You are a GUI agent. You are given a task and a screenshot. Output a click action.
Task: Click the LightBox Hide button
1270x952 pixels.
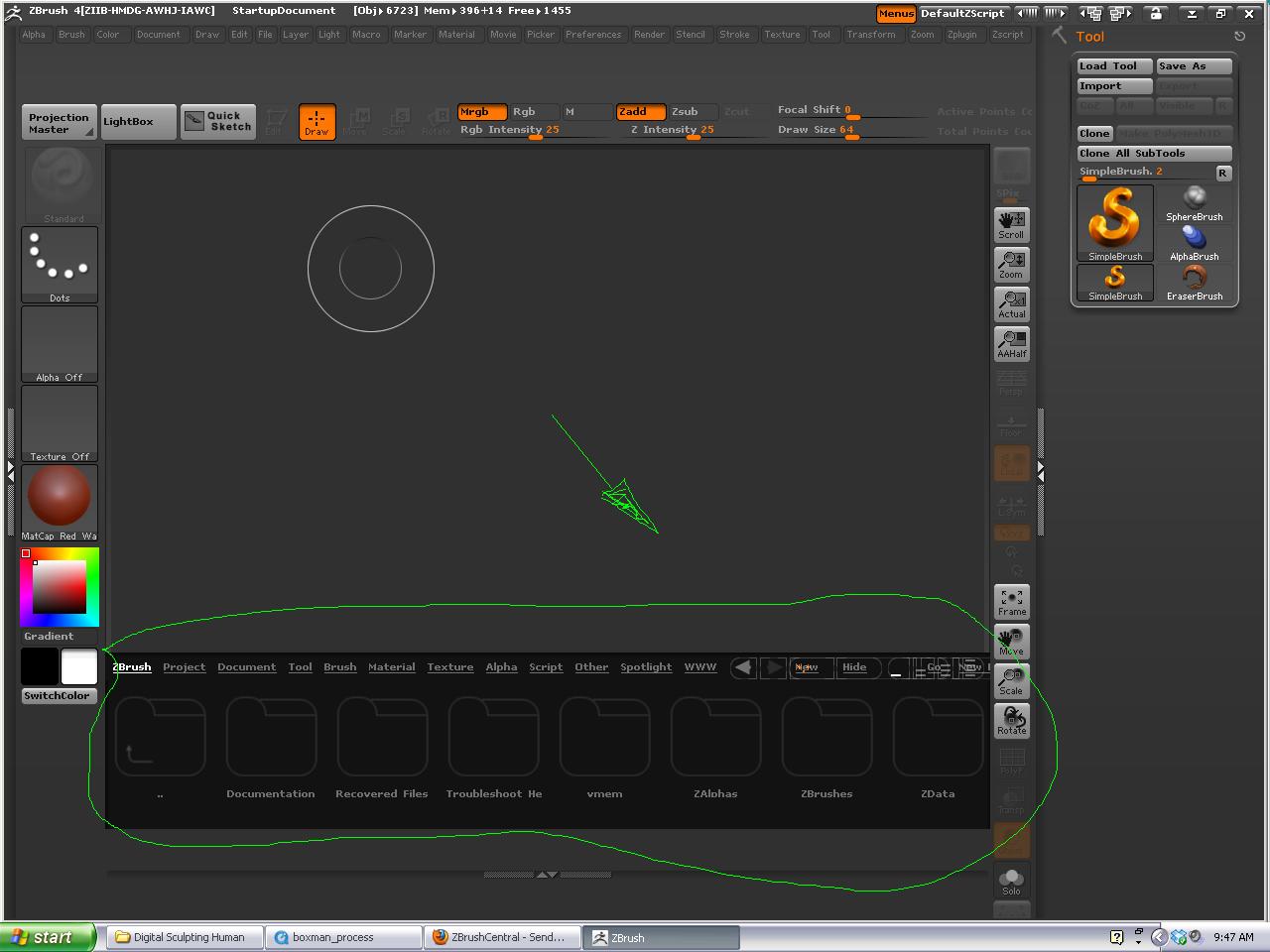(859, 667)
